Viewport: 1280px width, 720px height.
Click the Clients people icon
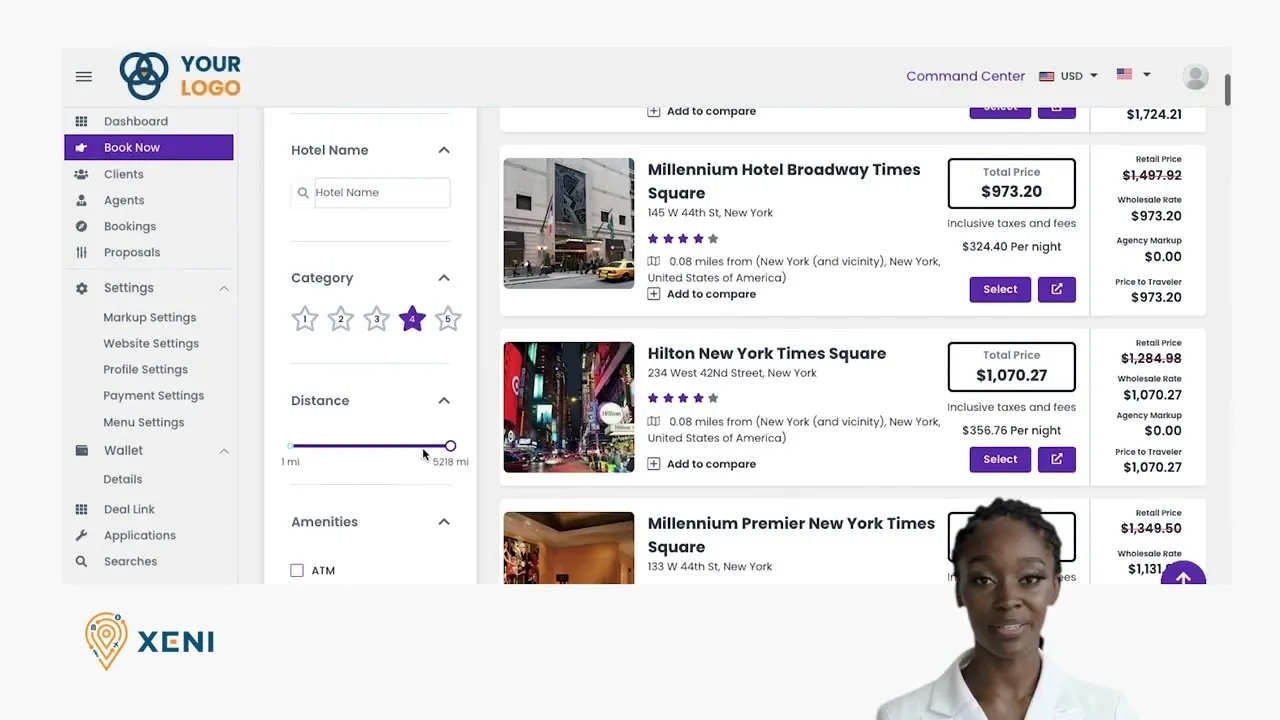click(x=82, y=174)
